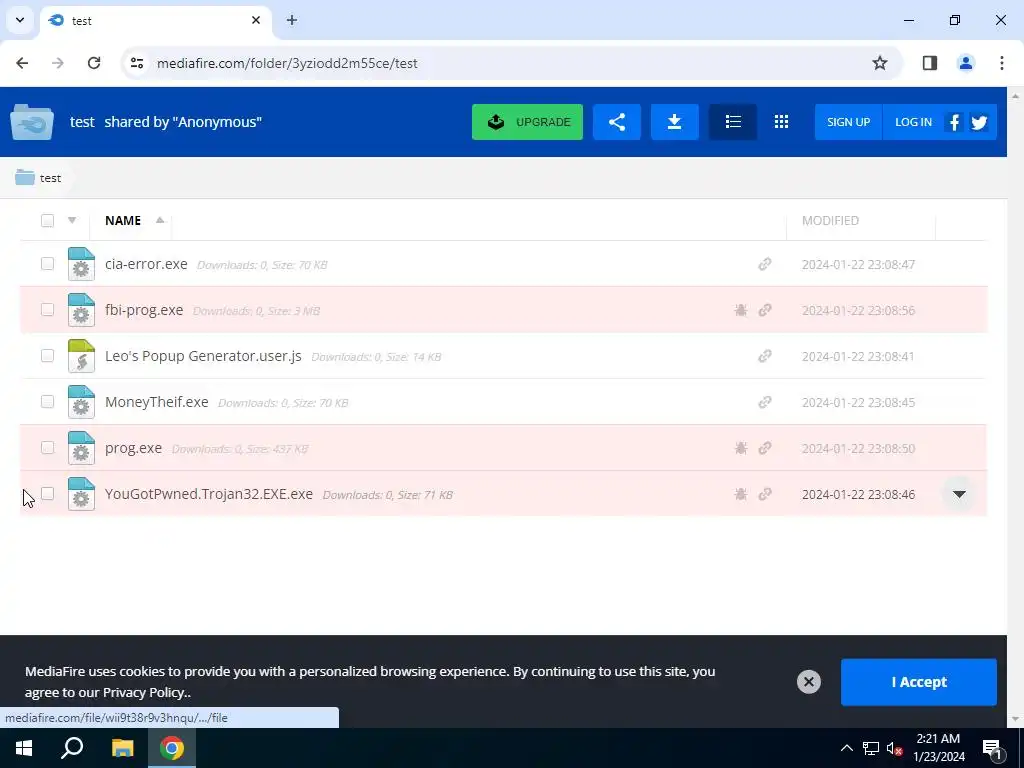The height and width of the screenshot is (768, 1024).
Task: Check the YouGotPwned.Trojan32.EXE.exe checkbox
Action: (47, 493)
